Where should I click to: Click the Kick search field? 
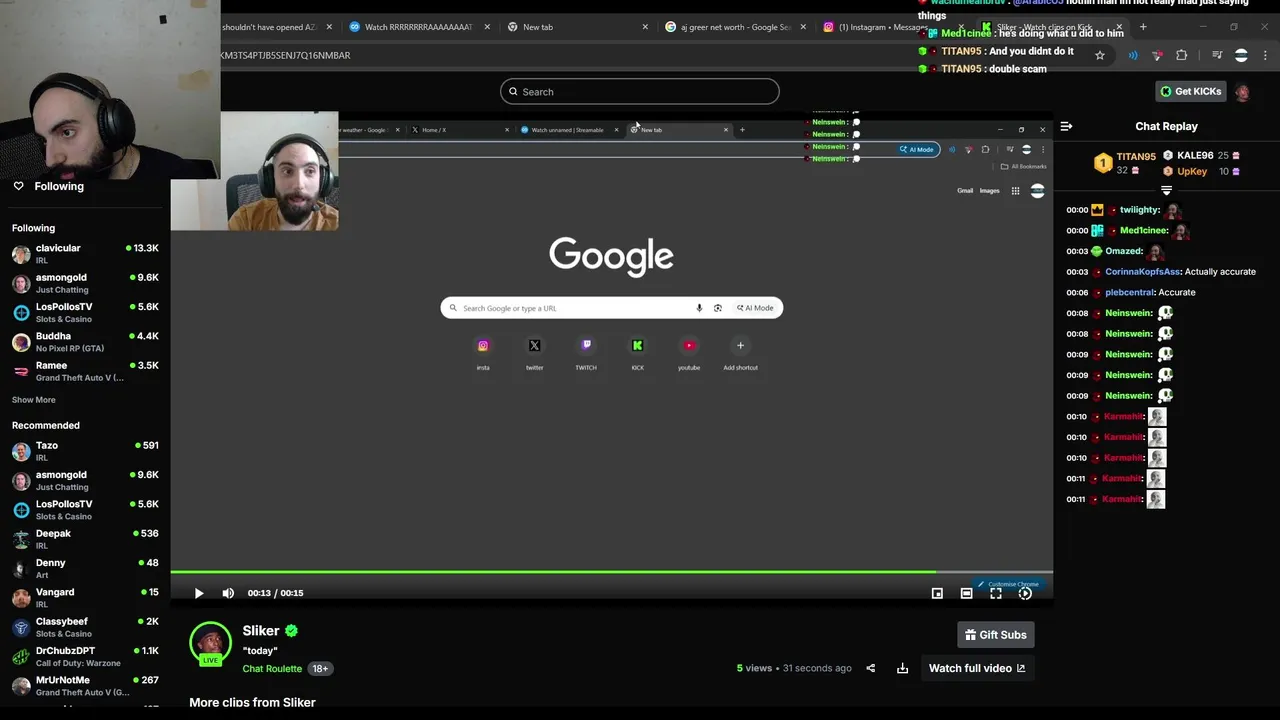click(640, 91)
